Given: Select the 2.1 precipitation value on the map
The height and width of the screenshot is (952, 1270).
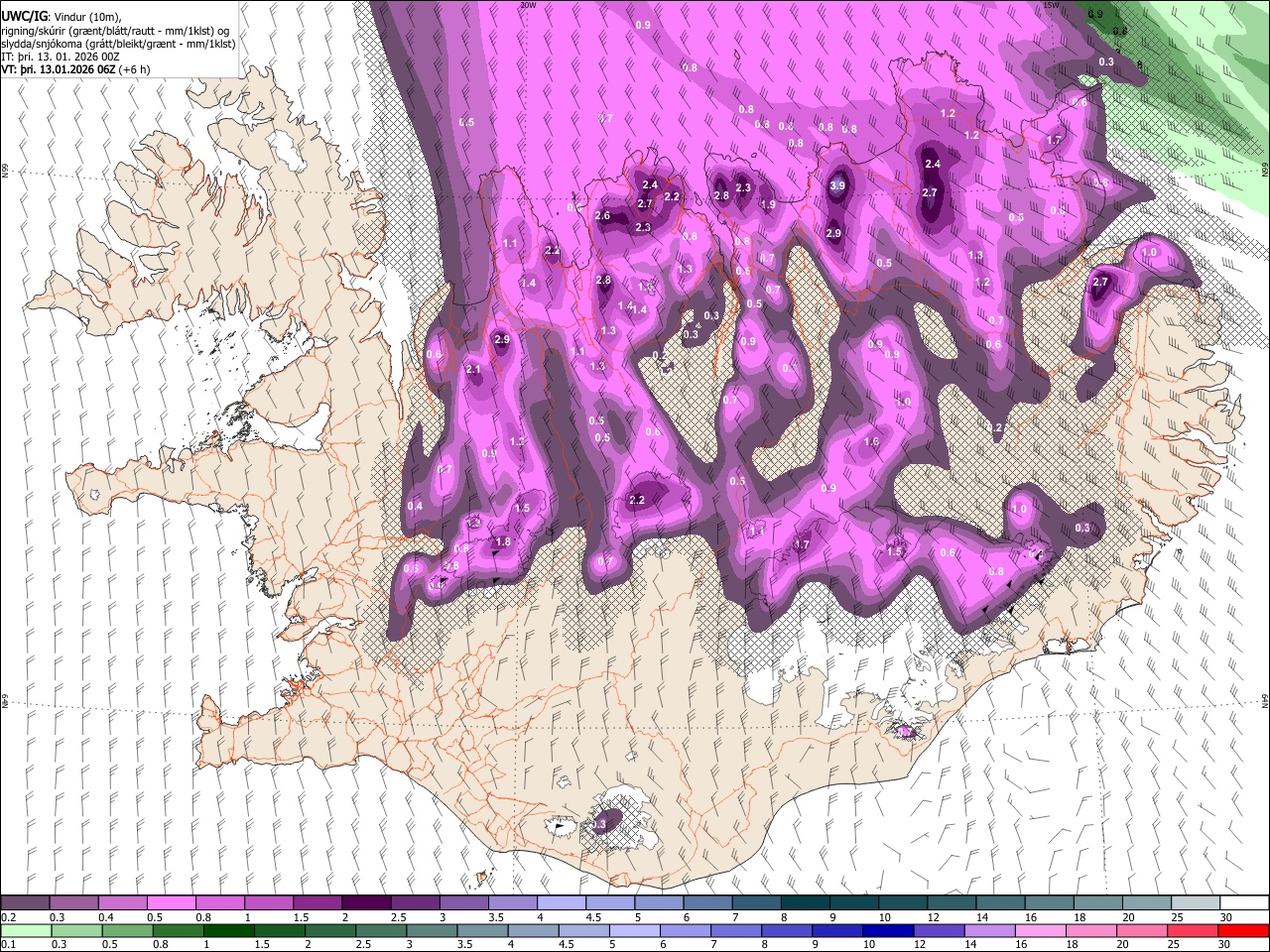Looking at the screenshot, I should coord(473,369).
